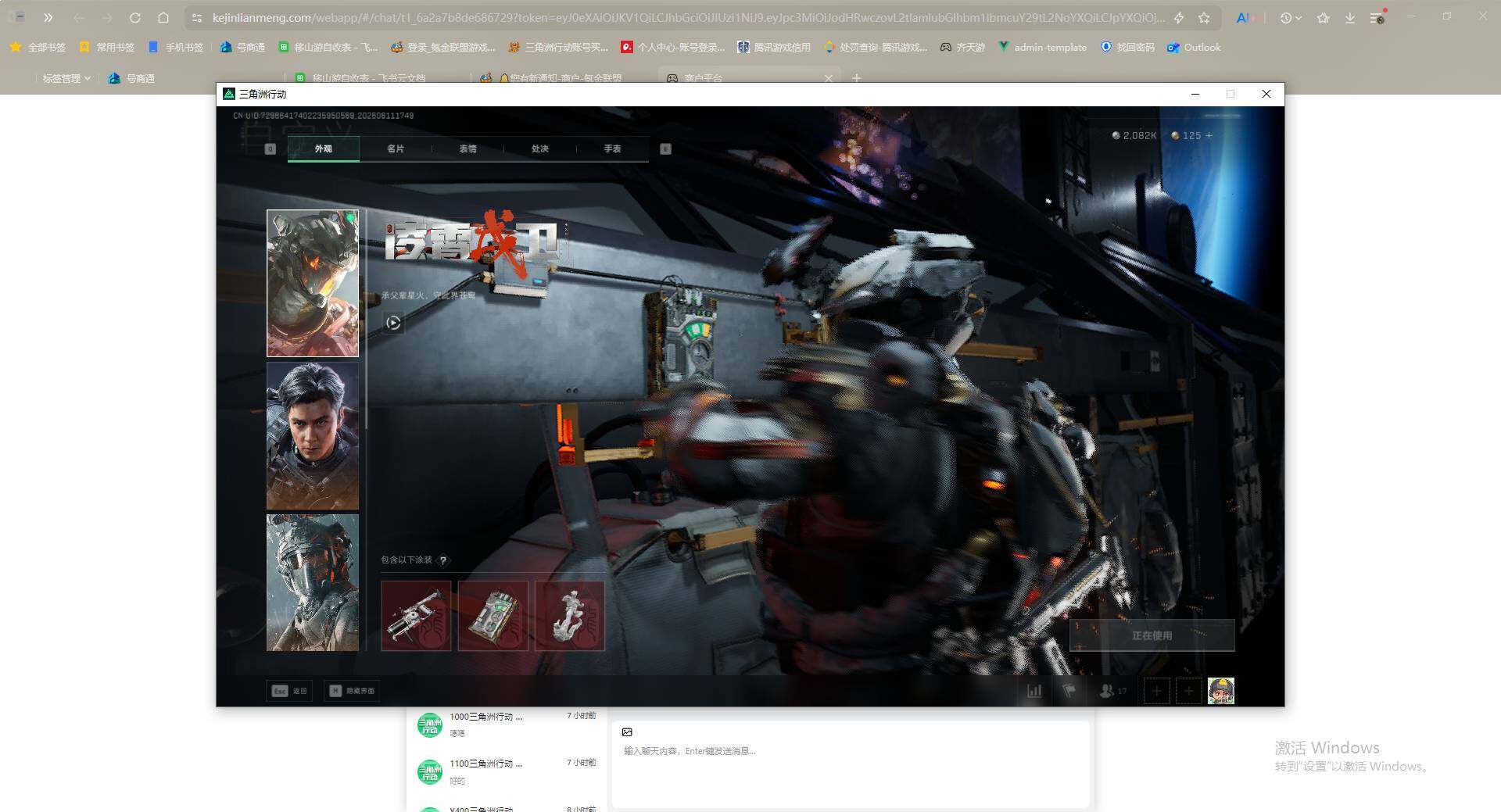This screenshot has height=812, width=1501.
Task: Switch to the 处决 tab
Action: tap(540, 148)
